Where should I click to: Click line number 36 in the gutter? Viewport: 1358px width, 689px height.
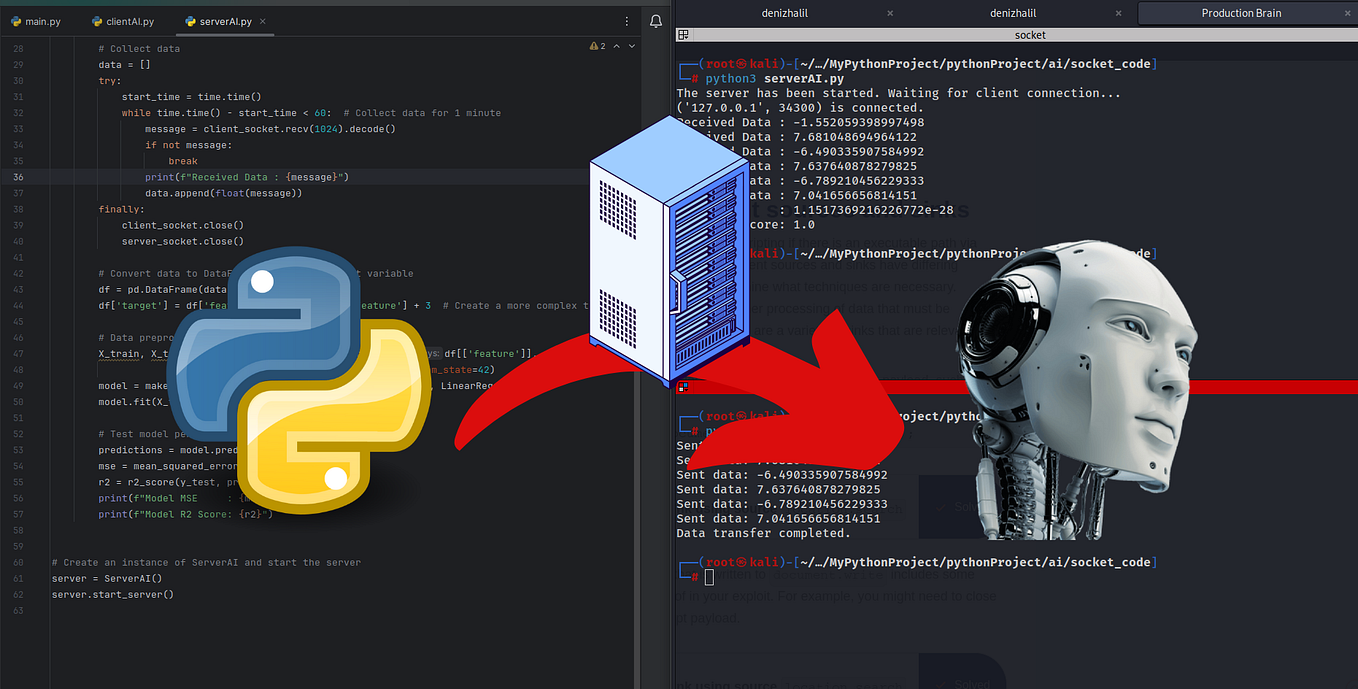[x=18, y=177]
